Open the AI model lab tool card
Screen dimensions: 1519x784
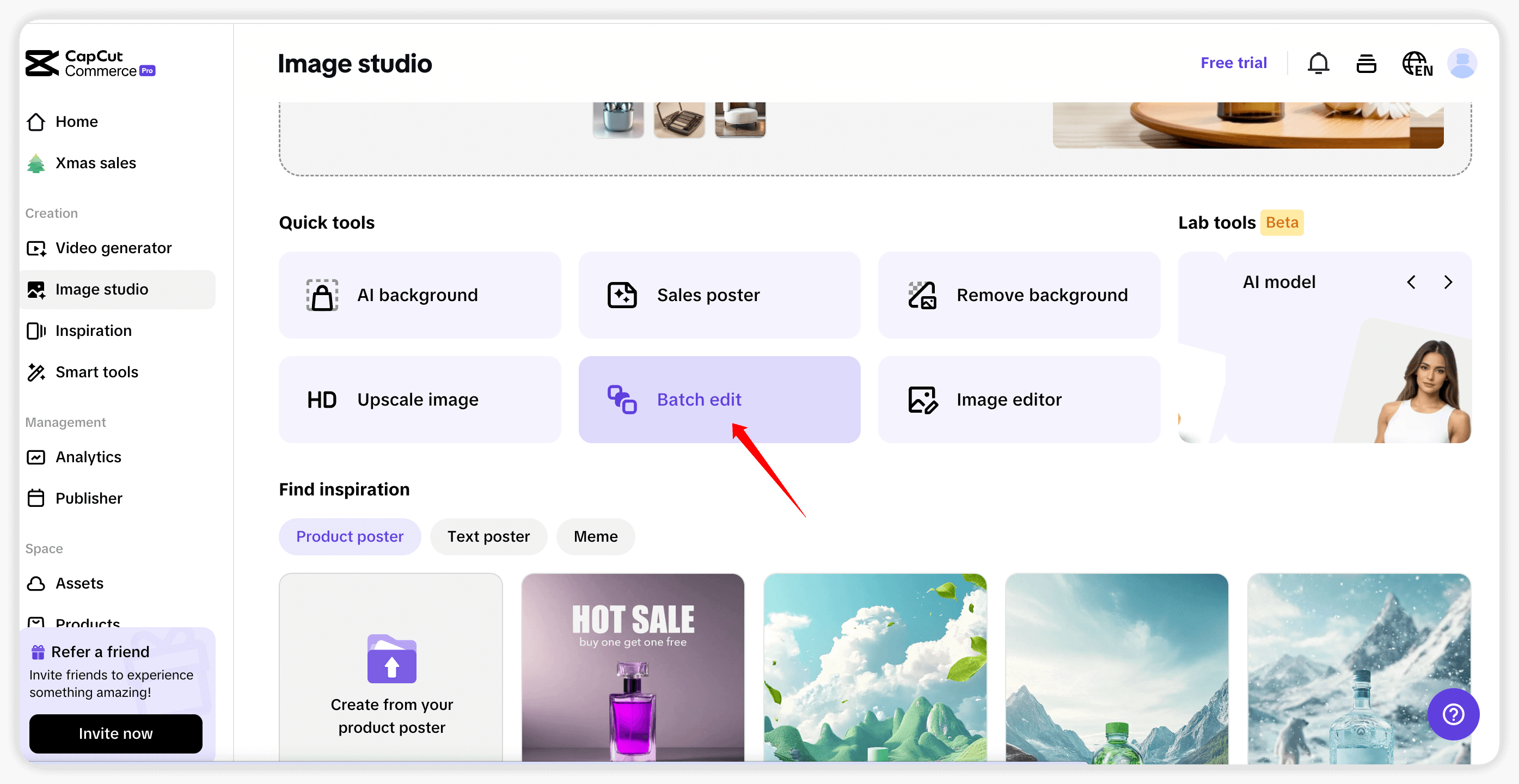coord(1348,347)
